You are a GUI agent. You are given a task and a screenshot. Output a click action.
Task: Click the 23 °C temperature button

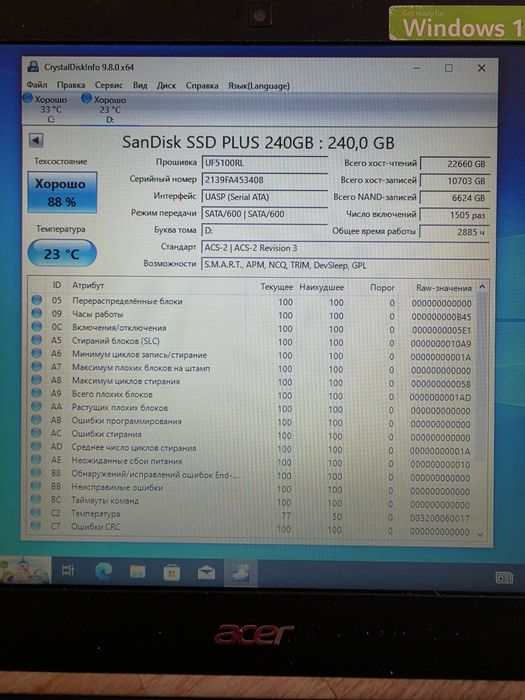click(x=62, y=254)
